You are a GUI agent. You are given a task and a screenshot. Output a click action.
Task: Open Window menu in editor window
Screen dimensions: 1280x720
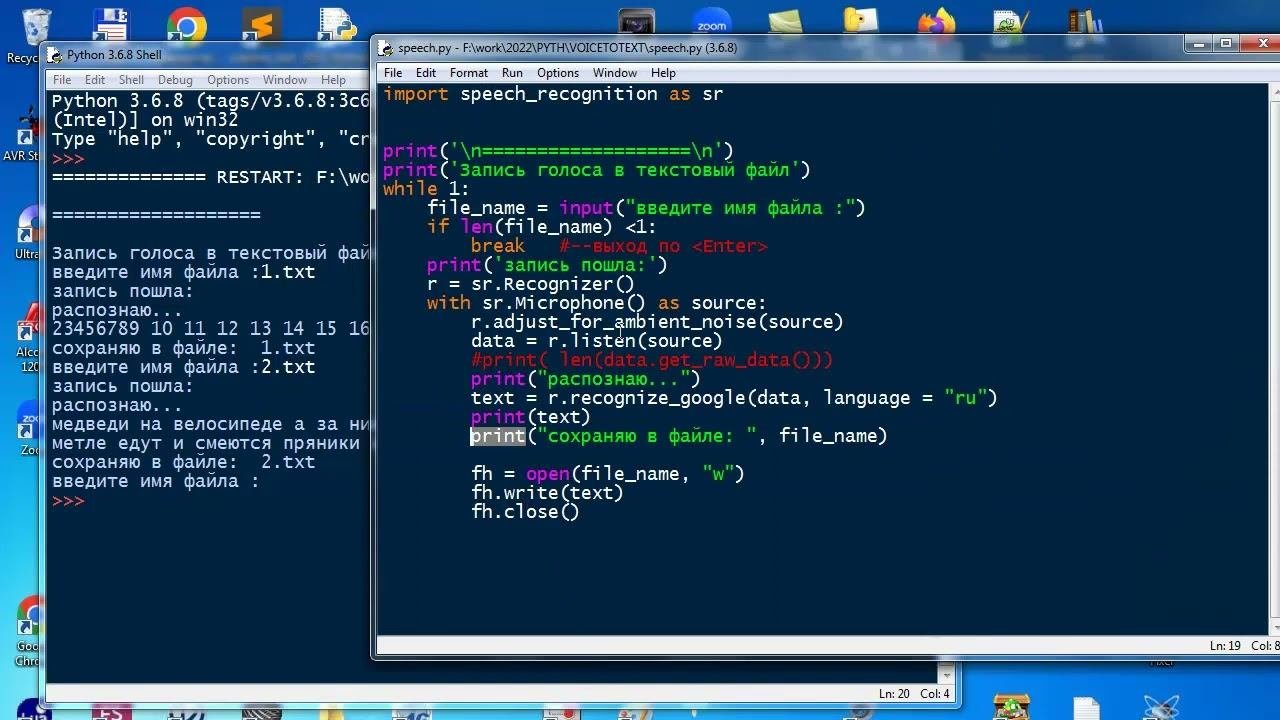[615, 73]
